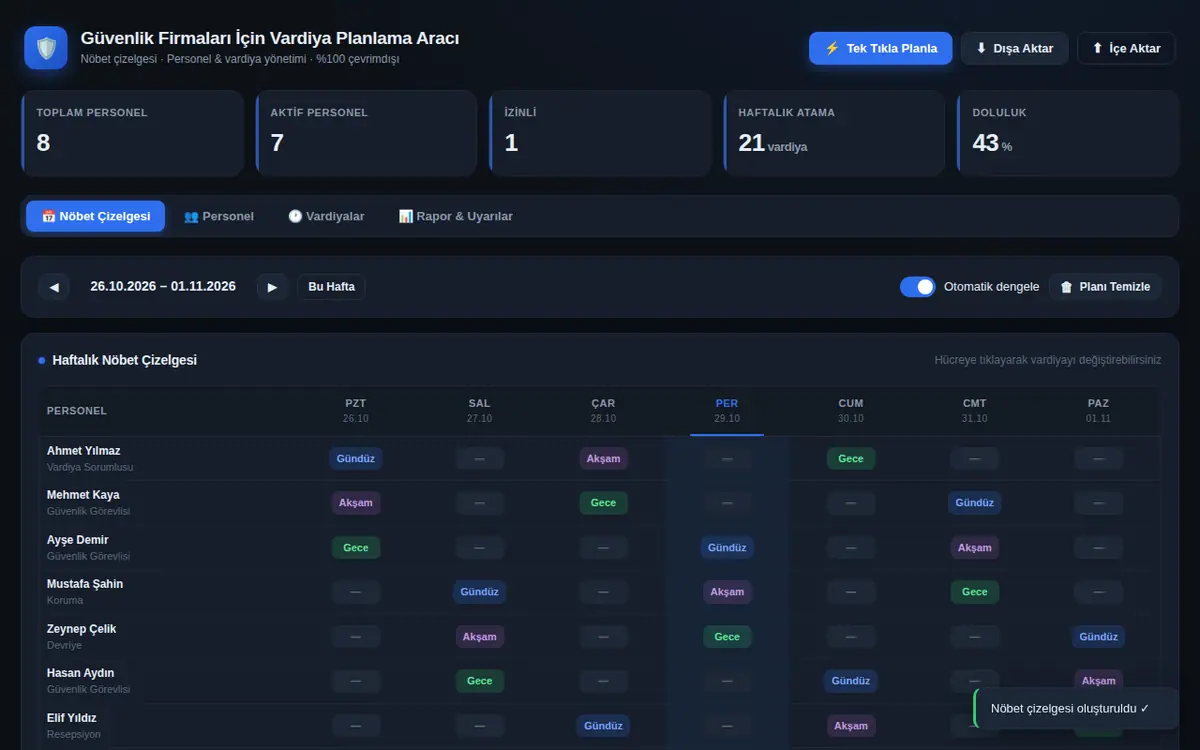
Task: Change Mustafa Şahin's Saturday Gece shift
Action: coord(975,592)
